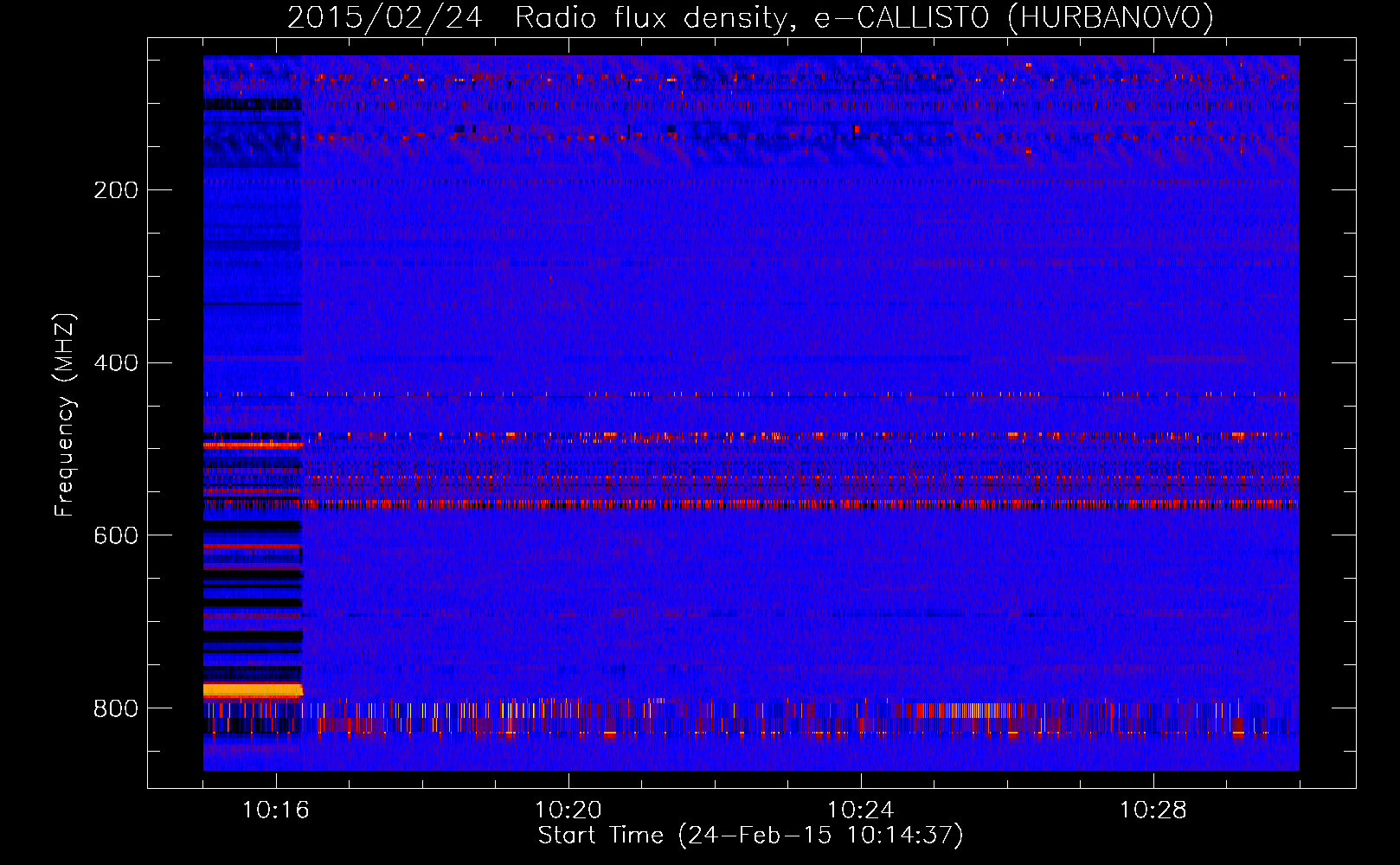Click the '10:20' time axis label

pos(568,811)
